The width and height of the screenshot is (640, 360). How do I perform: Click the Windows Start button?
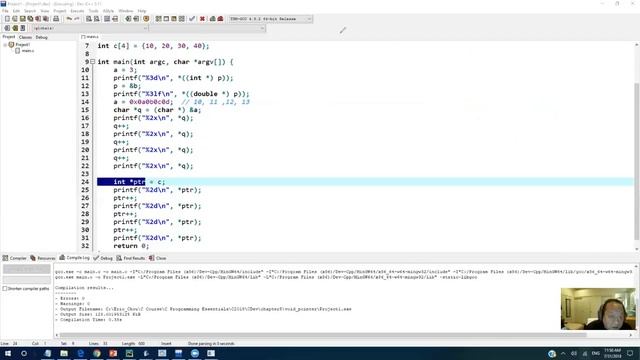pyautogui.click(x=8, y=353)
